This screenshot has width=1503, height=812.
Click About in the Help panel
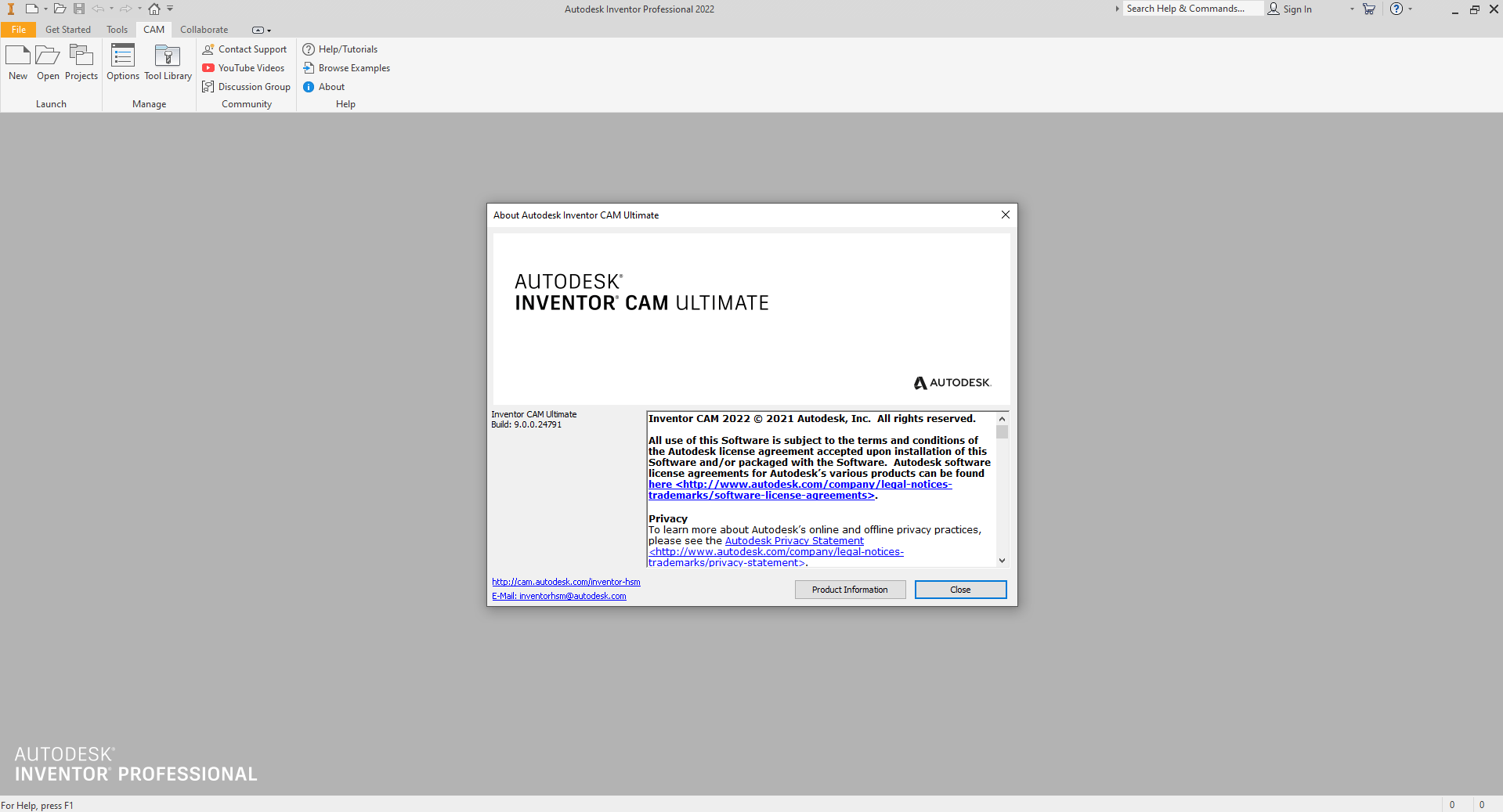point(323,87)
